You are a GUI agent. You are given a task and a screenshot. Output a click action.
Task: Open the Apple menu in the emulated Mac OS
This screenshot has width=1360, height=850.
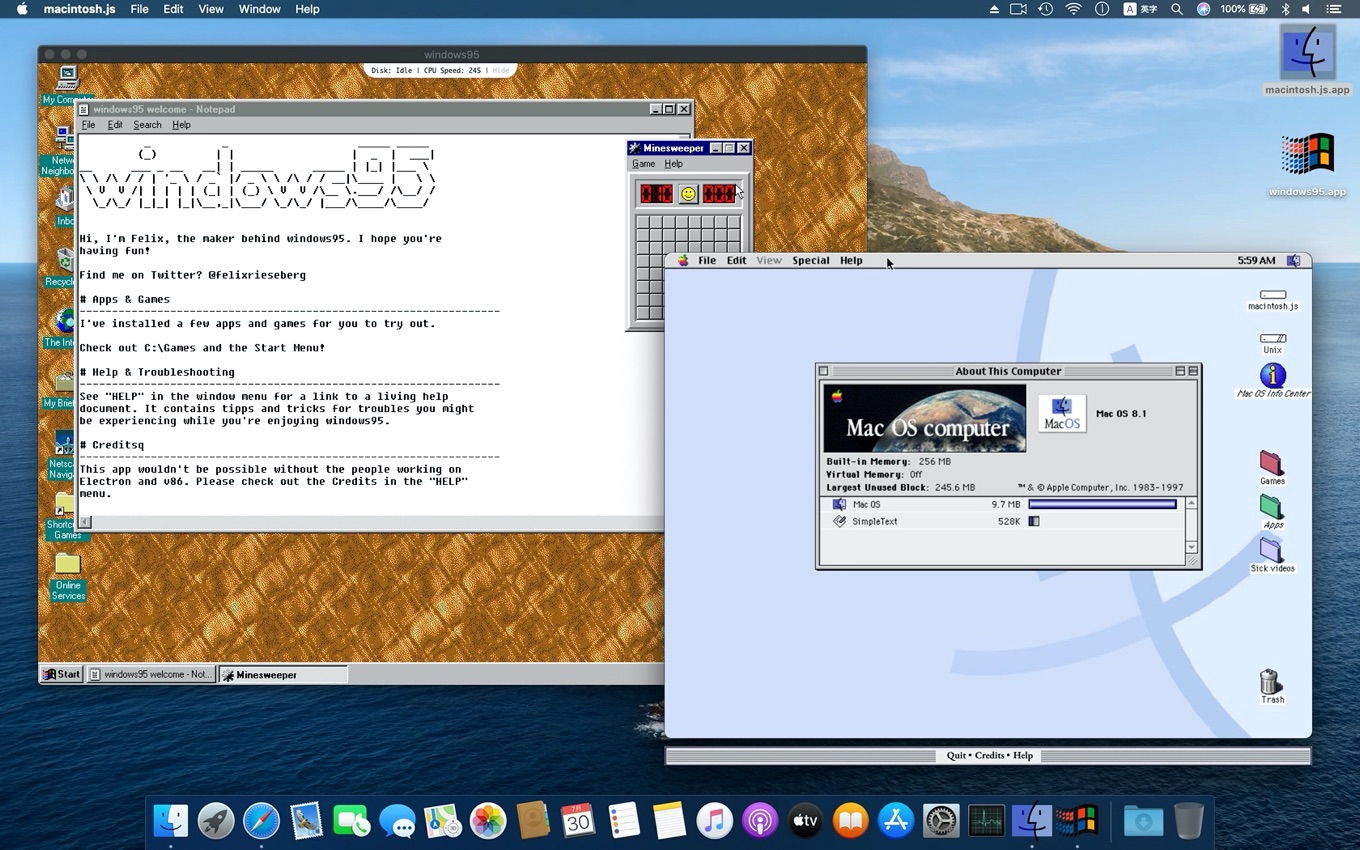pos(683,260)
